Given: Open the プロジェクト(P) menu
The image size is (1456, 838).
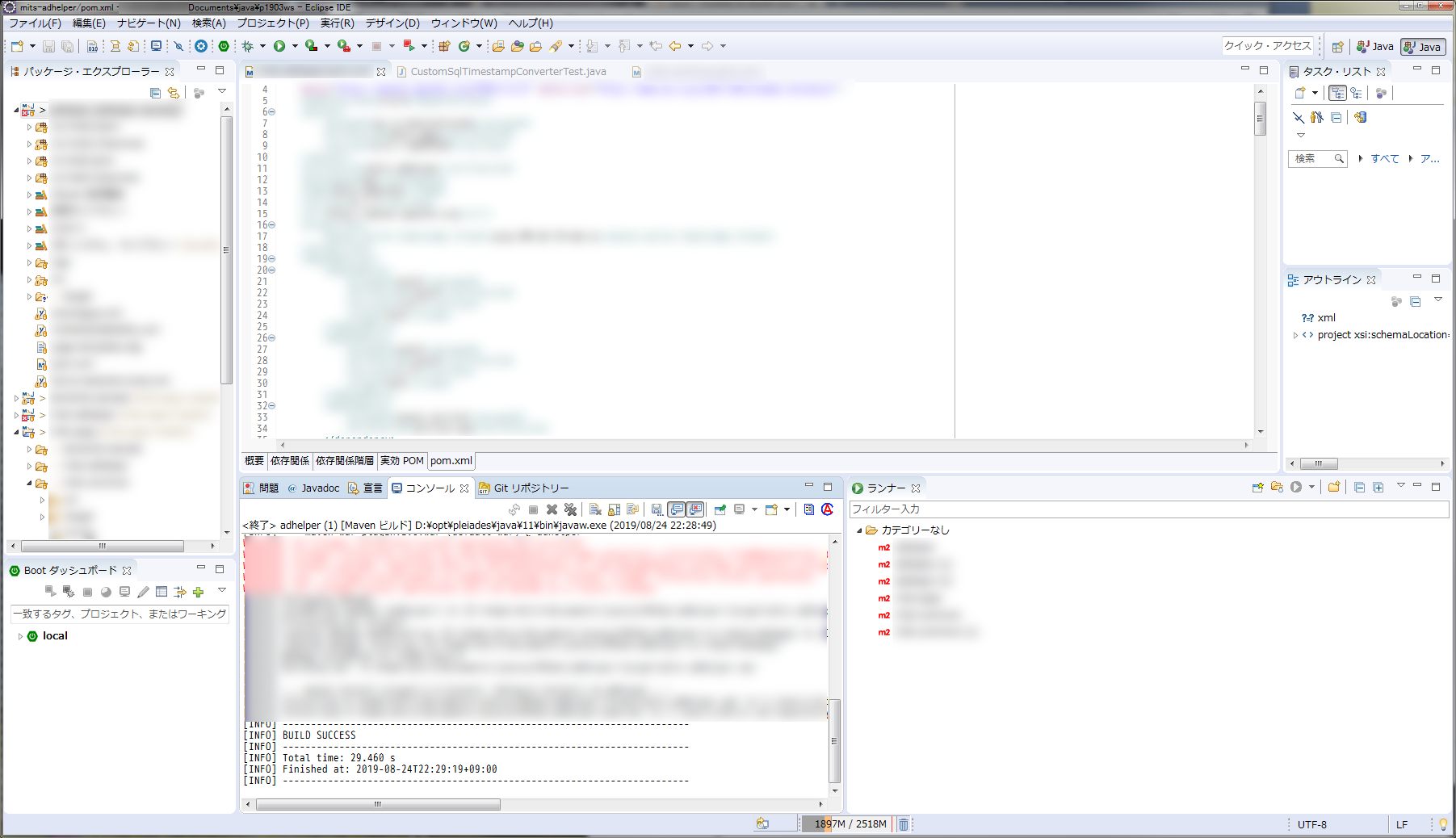Looking at the screenshot, I should (x=272, y=23).
